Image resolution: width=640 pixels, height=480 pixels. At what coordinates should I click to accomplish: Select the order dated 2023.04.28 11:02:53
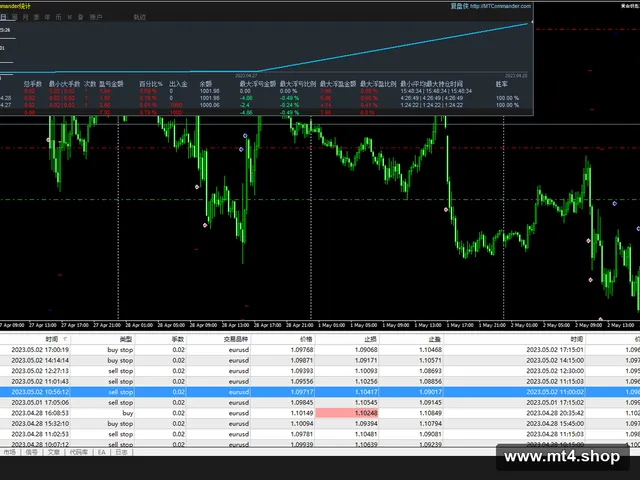click(320, 435)
